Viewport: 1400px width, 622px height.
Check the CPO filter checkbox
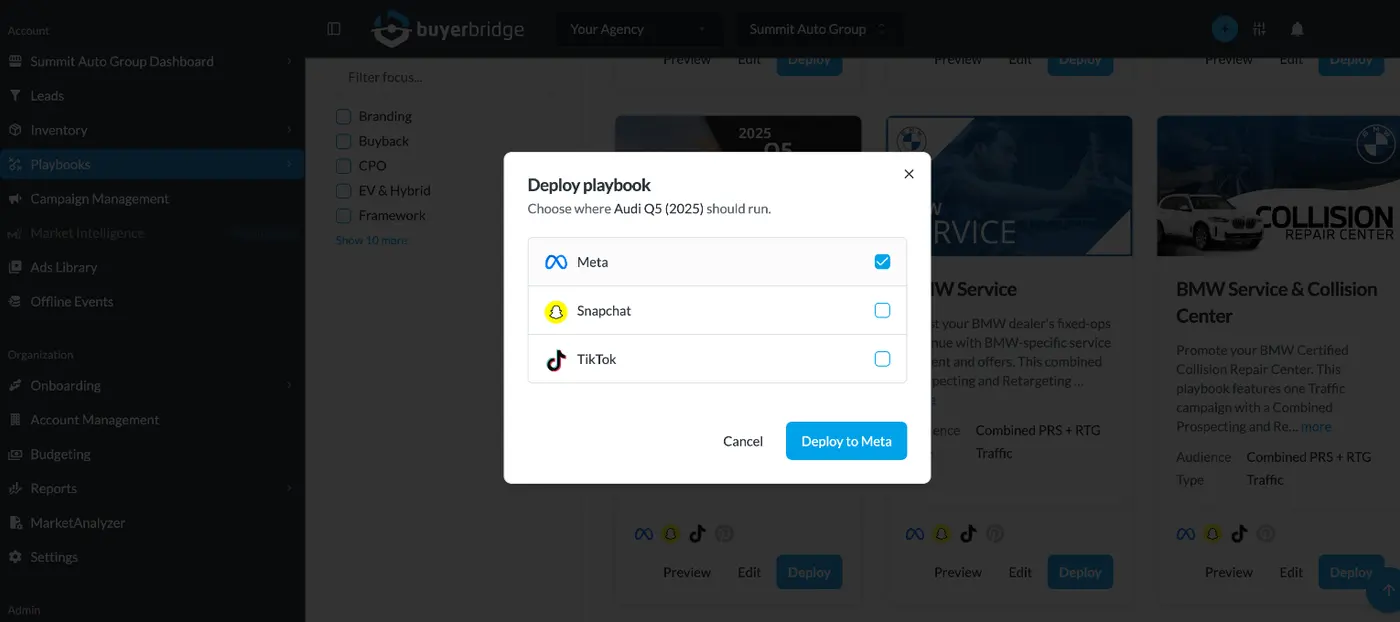pos(343,166)
